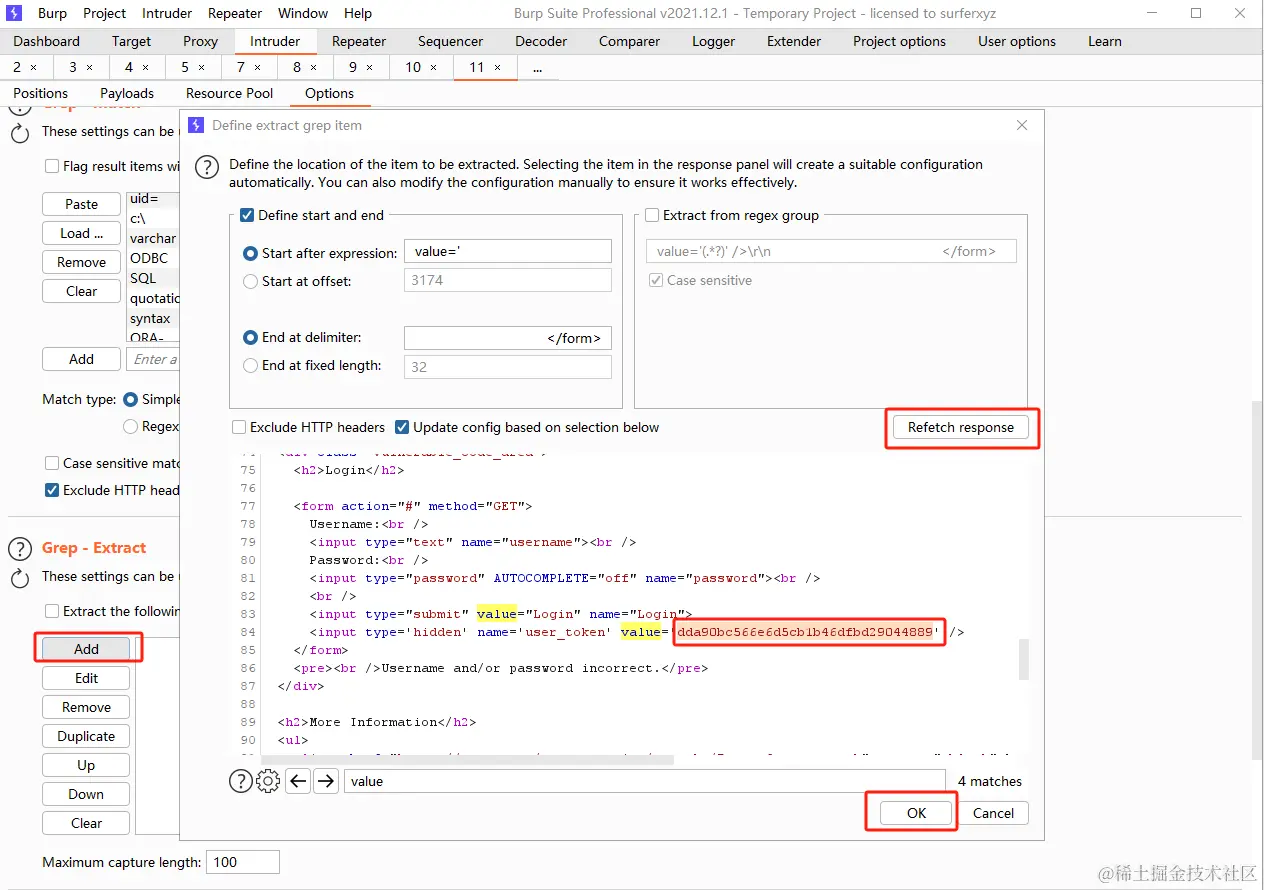1264x890 pixels.
Task: Select varchar entry in Grep - Match list
Action: tap(153, 238)
